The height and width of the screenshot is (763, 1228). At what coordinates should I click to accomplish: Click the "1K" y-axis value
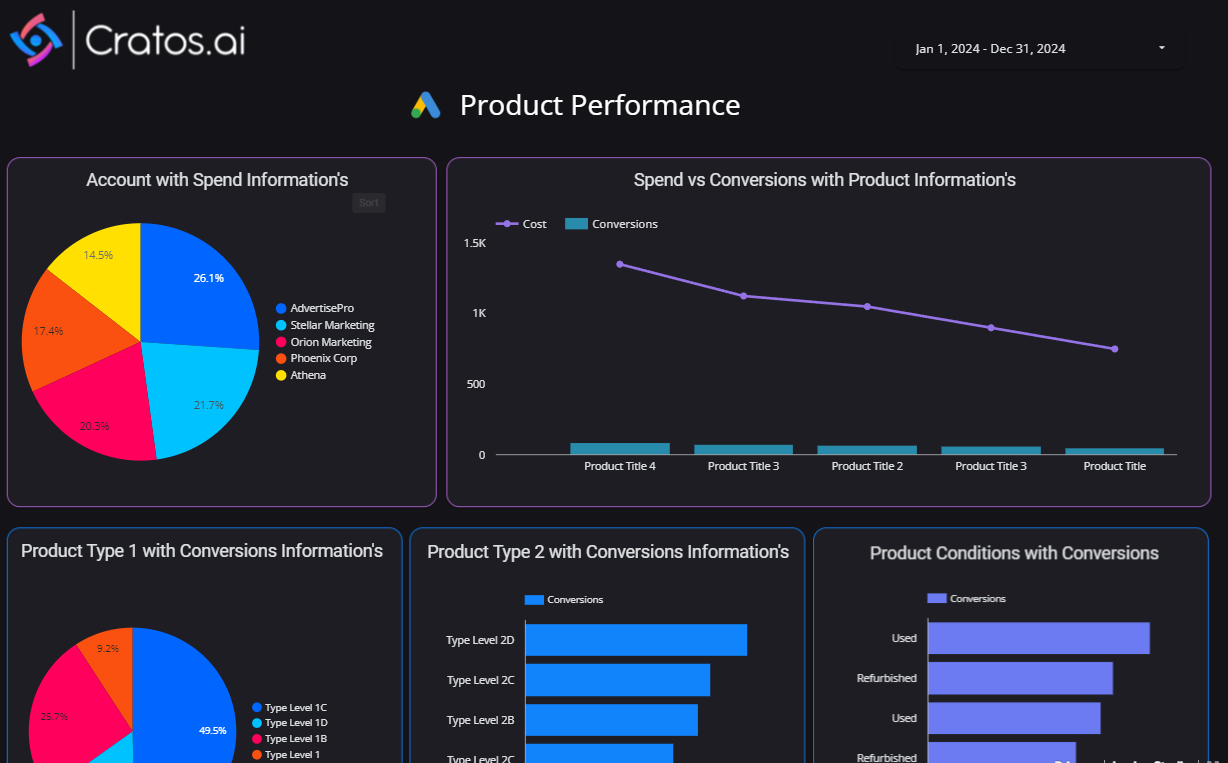pyautogui.click(x=479, y=313)
